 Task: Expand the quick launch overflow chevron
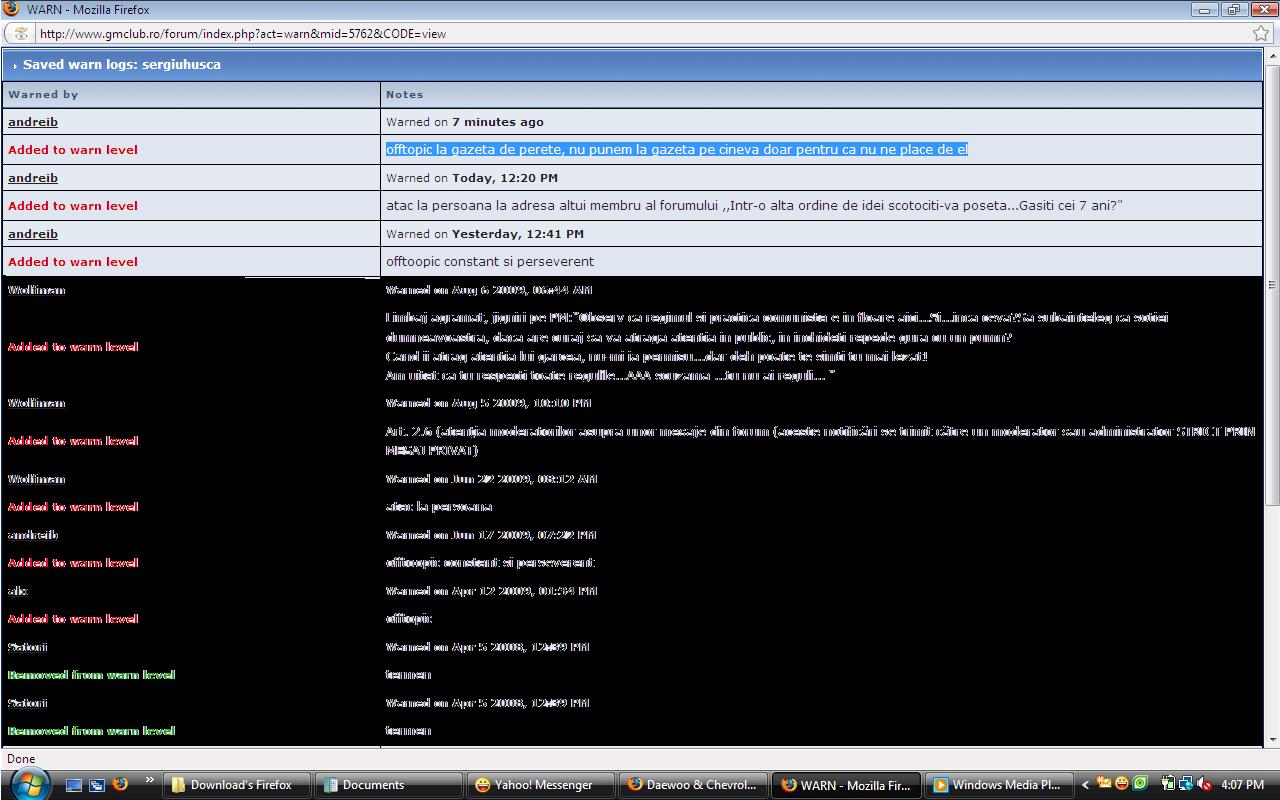pyautogui.click(x=150, y=780)
